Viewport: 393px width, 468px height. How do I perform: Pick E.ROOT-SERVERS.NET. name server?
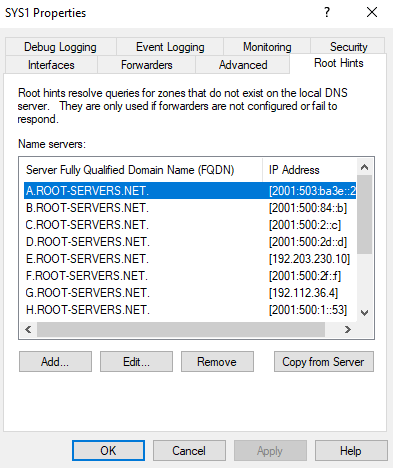(x=190, y=259)
